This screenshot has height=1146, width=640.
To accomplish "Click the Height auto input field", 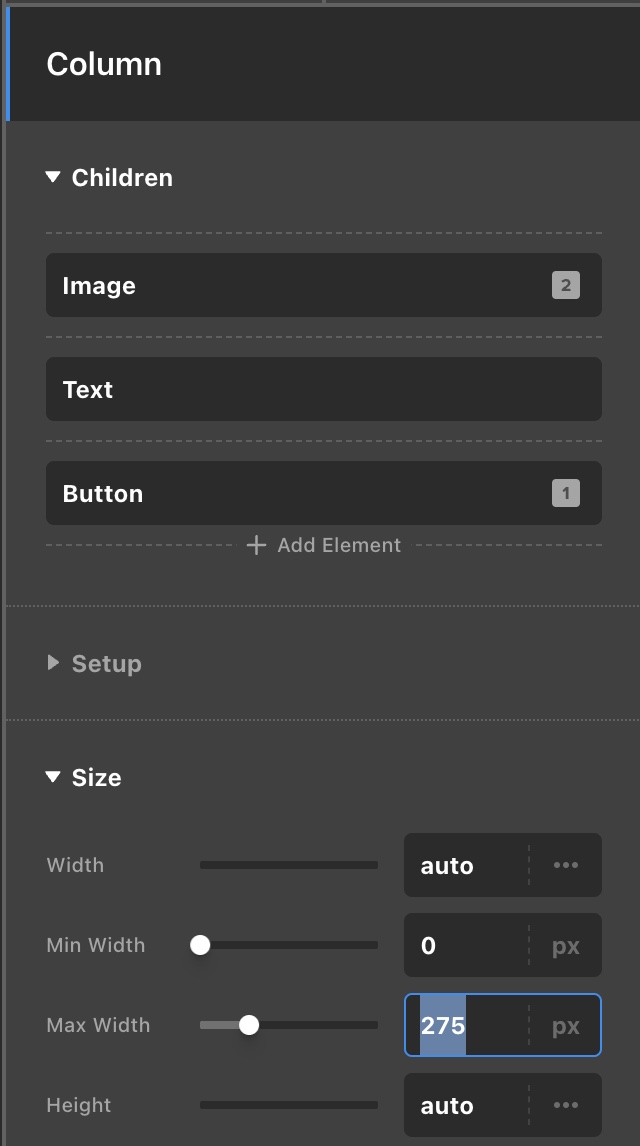I will pyautogui.click(x=465, y=1105).
